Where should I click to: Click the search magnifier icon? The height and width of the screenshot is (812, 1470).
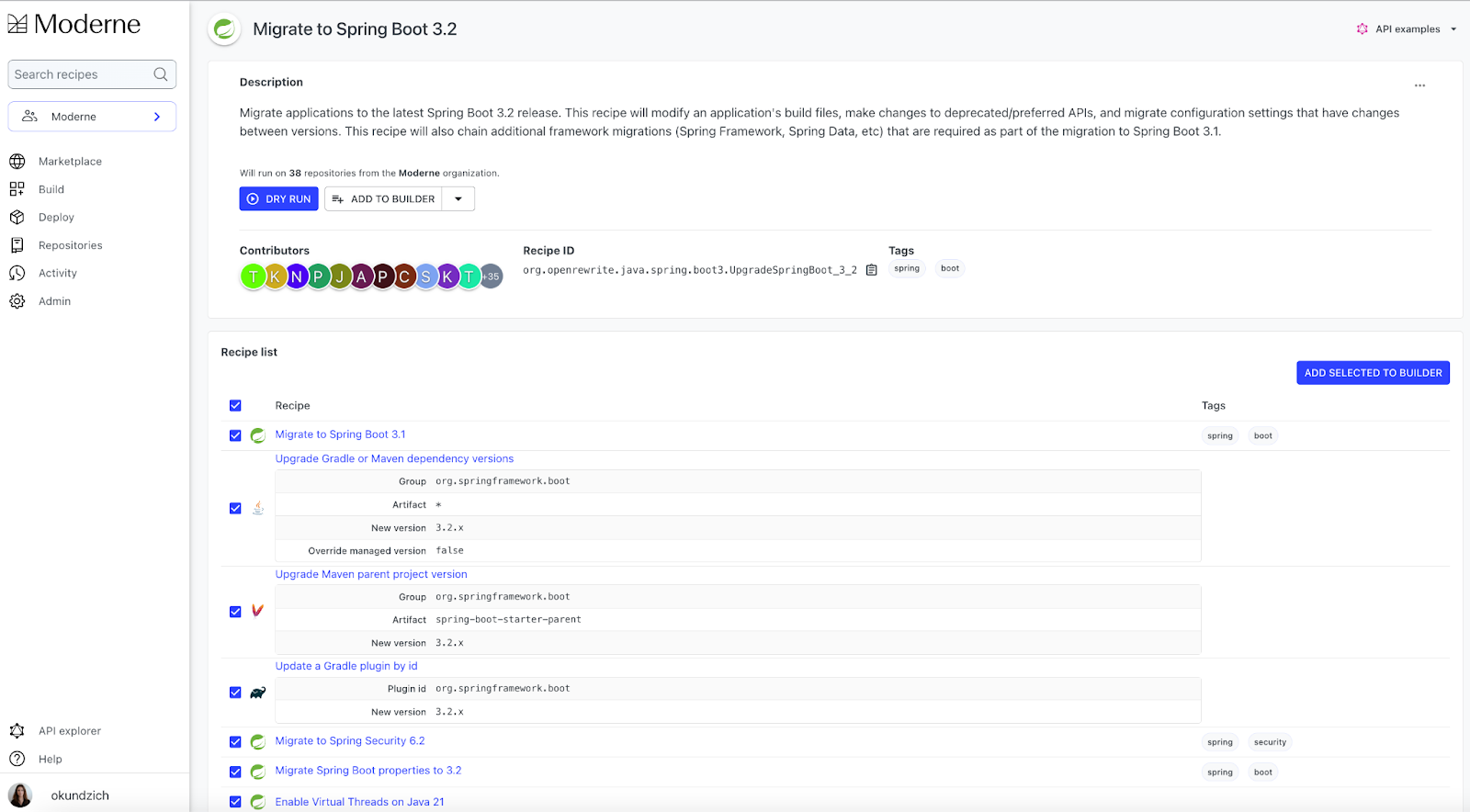click(161, 74)
